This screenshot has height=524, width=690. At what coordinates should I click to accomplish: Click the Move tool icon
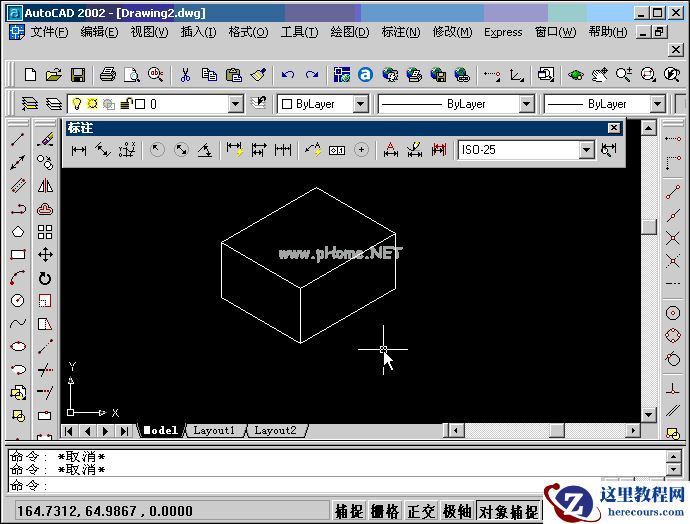click(x=45, y=255)
